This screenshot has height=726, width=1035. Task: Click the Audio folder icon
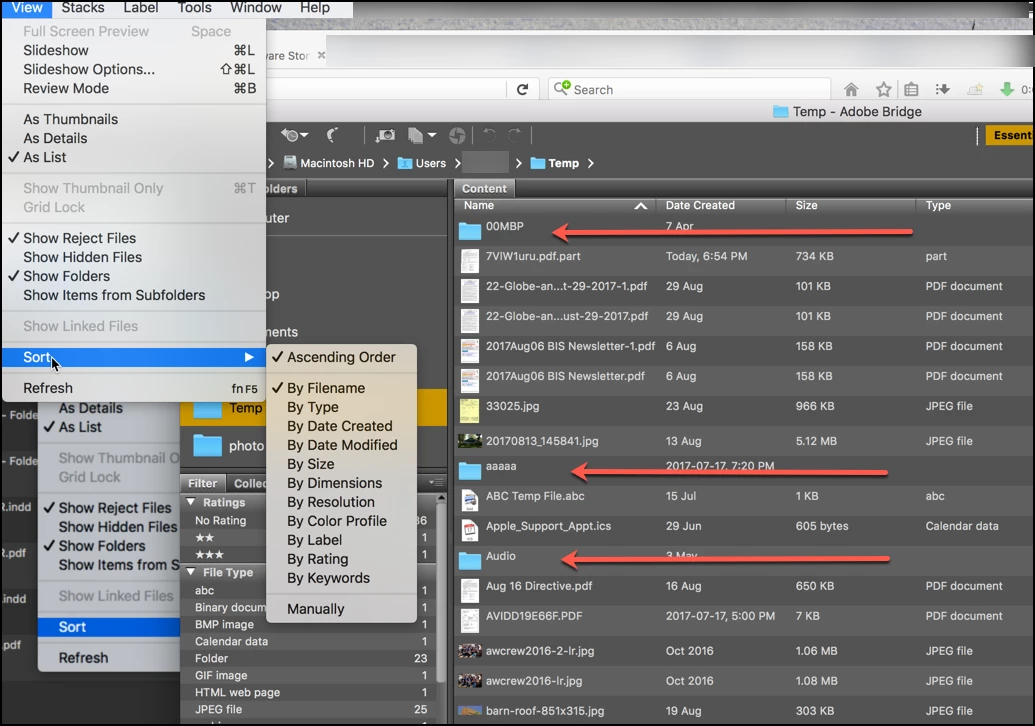[470, 560]
